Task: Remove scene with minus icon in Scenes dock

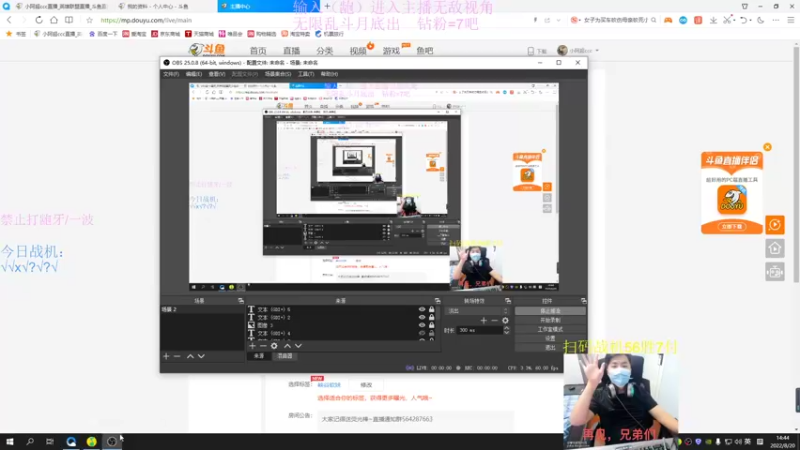Action: point(177,356)
